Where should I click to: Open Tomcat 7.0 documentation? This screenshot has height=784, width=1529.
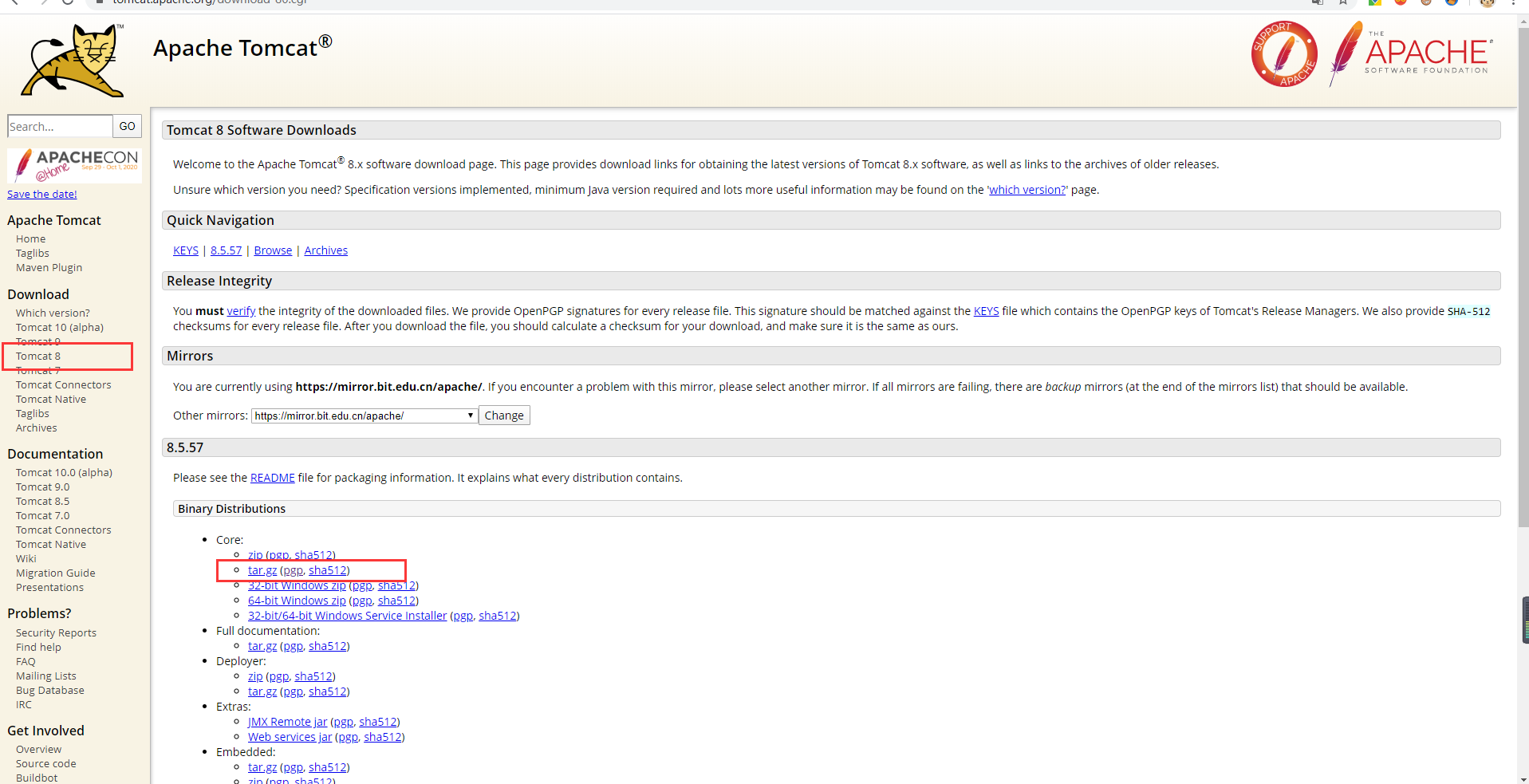(x=42, y=515)
